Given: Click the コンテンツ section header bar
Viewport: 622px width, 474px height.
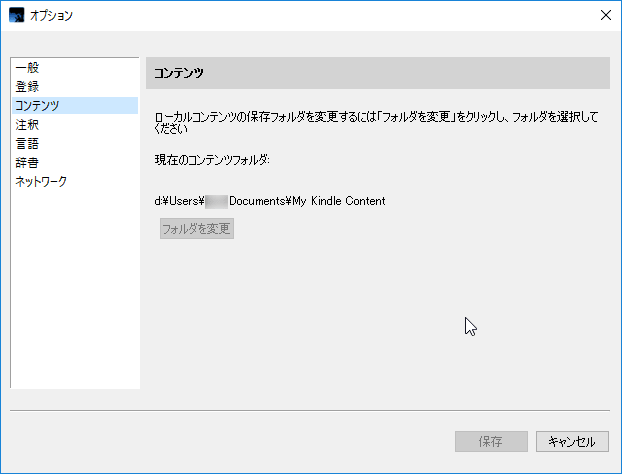Looking at the screenshot, I should [x=378, y=73].
